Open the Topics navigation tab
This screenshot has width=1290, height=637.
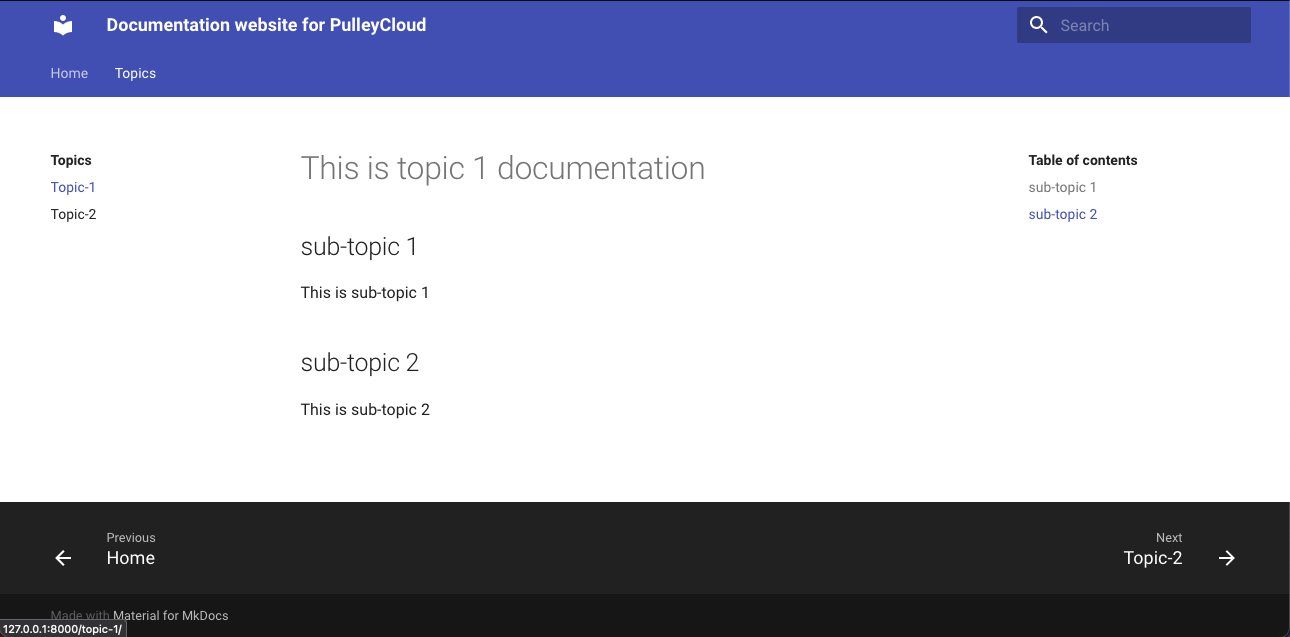135,73
